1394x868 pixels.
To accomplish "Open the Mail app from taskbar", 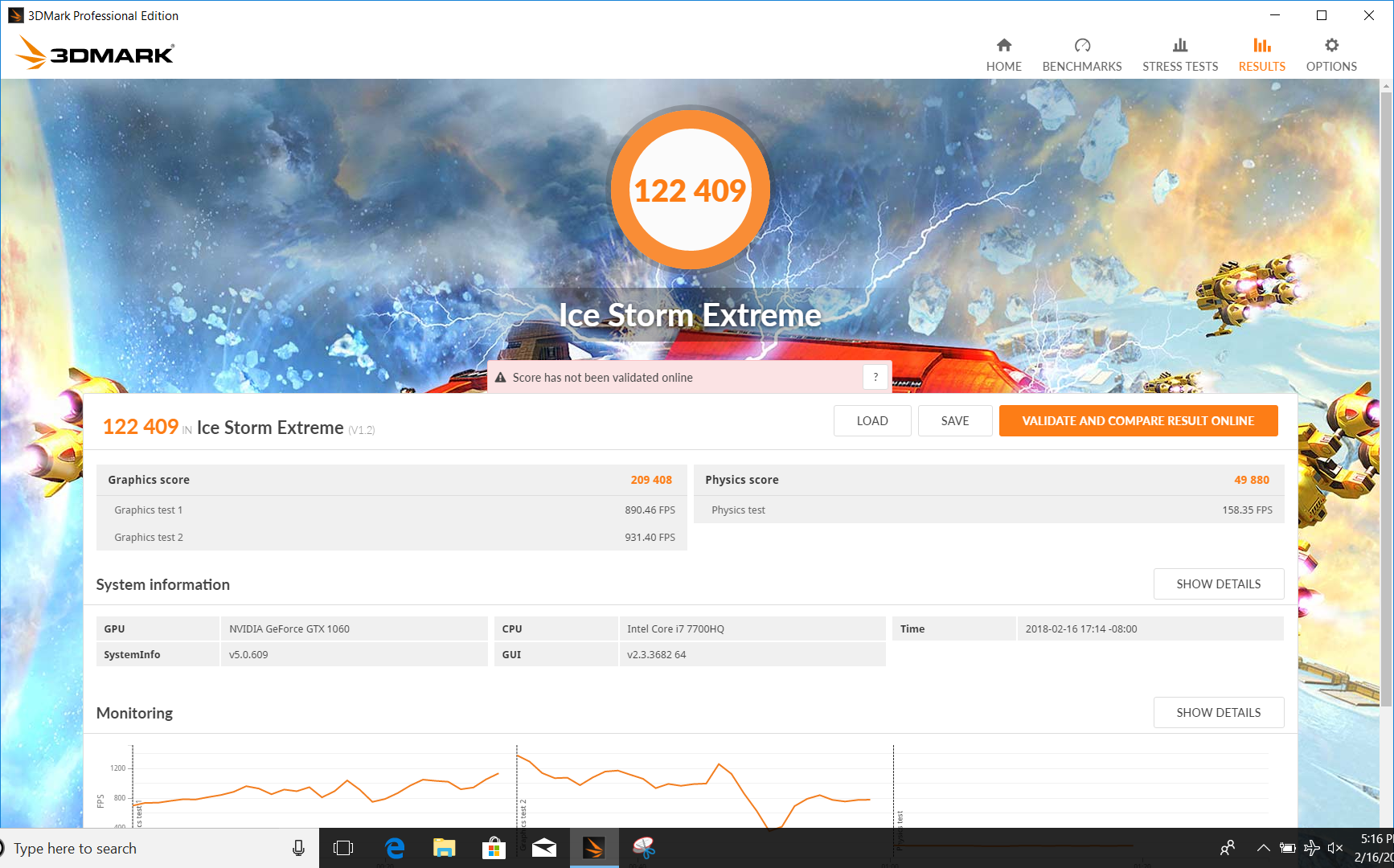I will pyautogui.click(x=544, y=849).
